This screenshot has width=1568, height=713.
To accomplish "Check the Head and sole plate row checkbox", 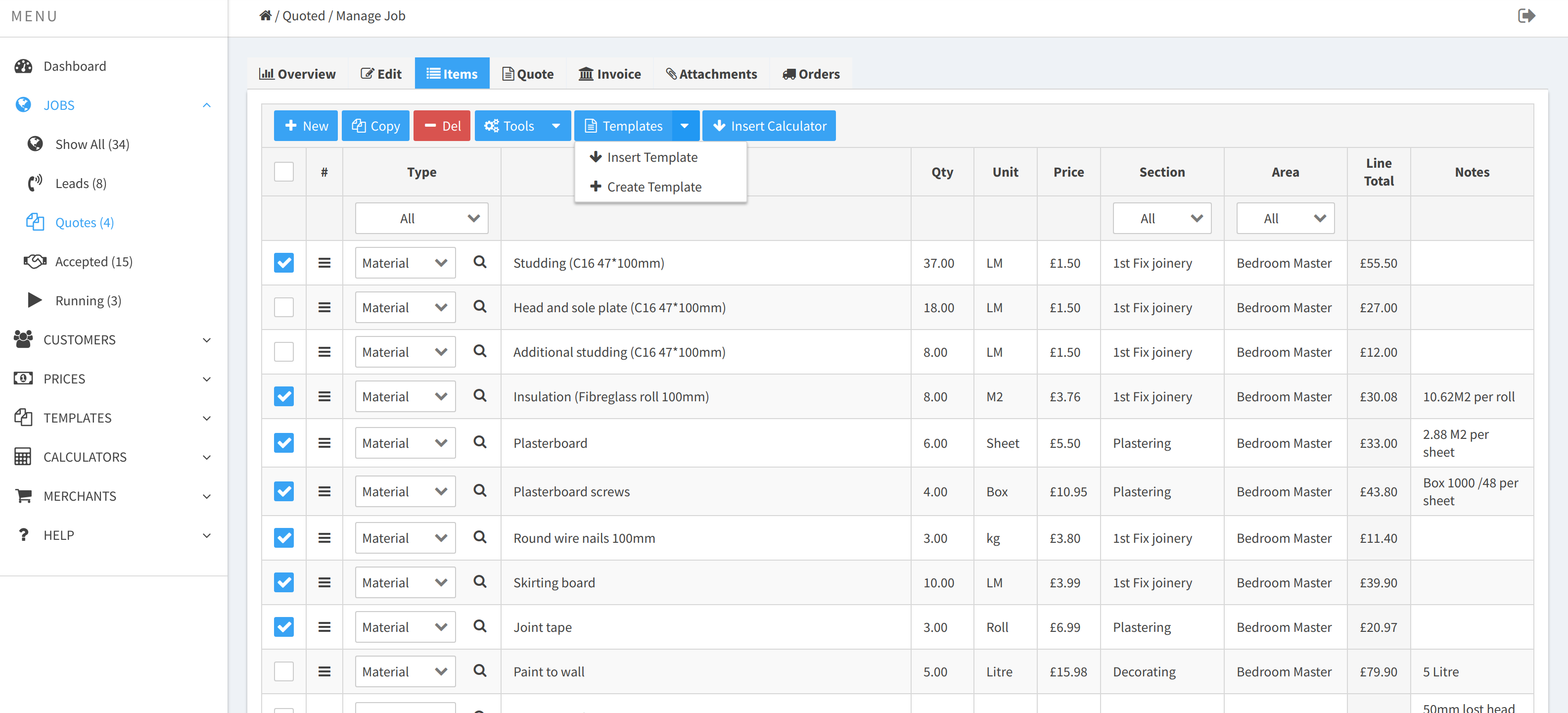I will pyautogui.click(x=283, y=307).
